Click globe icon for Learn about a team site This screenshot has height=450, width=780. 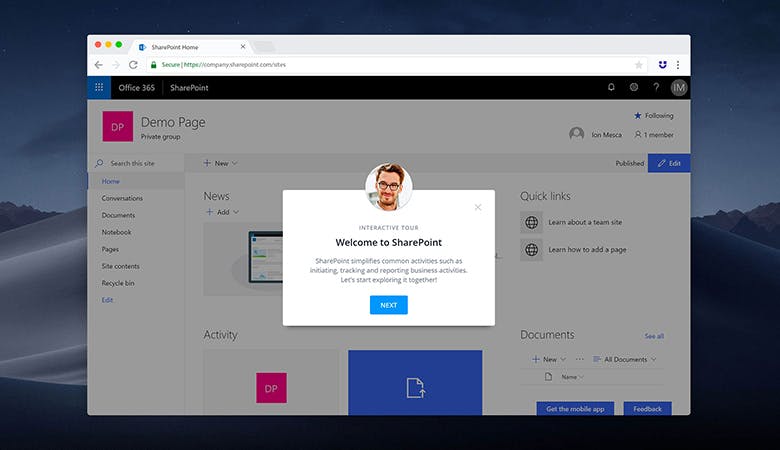(531, 222)
